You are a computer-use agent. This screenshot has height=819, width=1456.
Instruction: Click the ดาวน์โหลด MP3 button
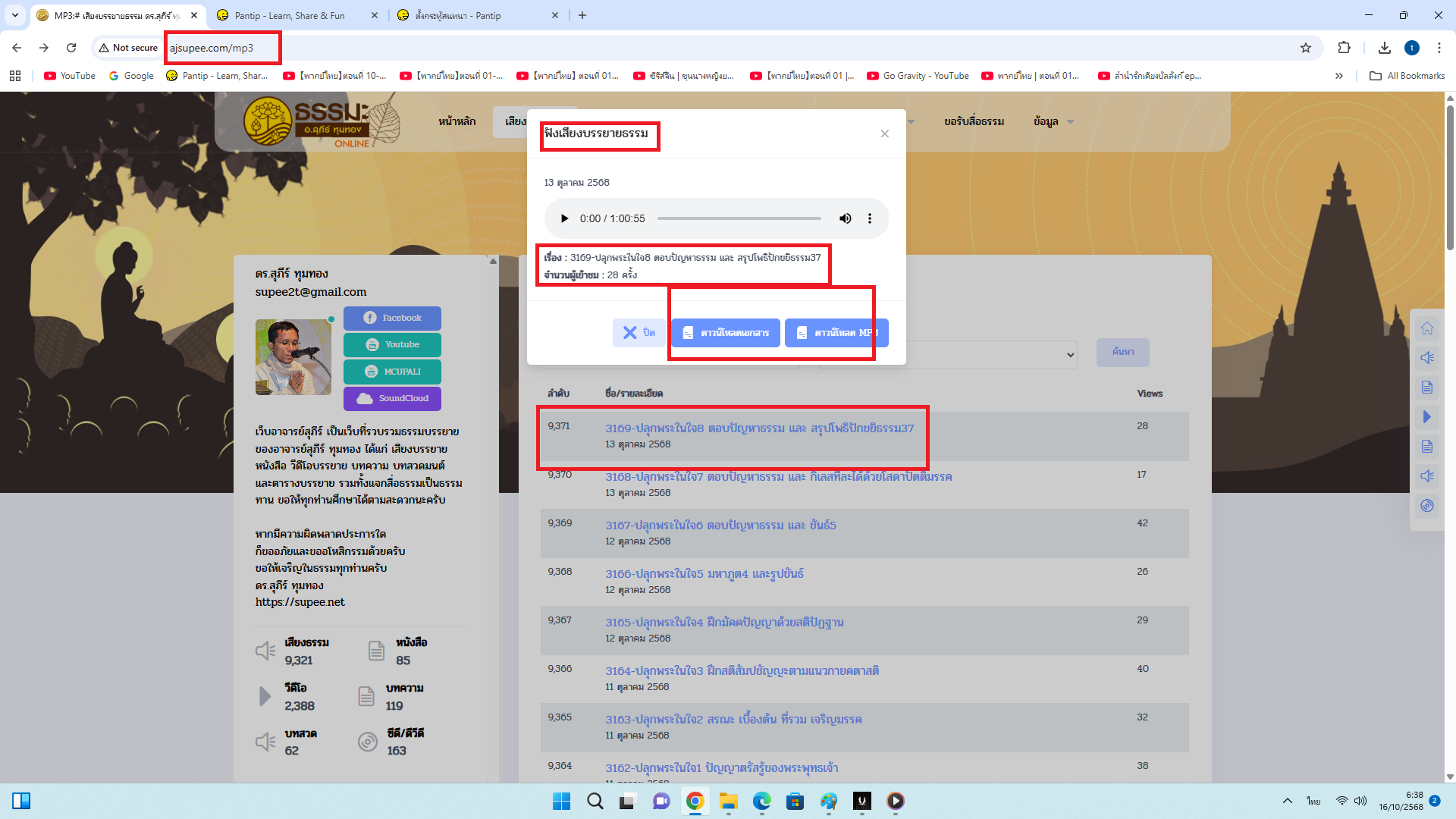[836, 333]
